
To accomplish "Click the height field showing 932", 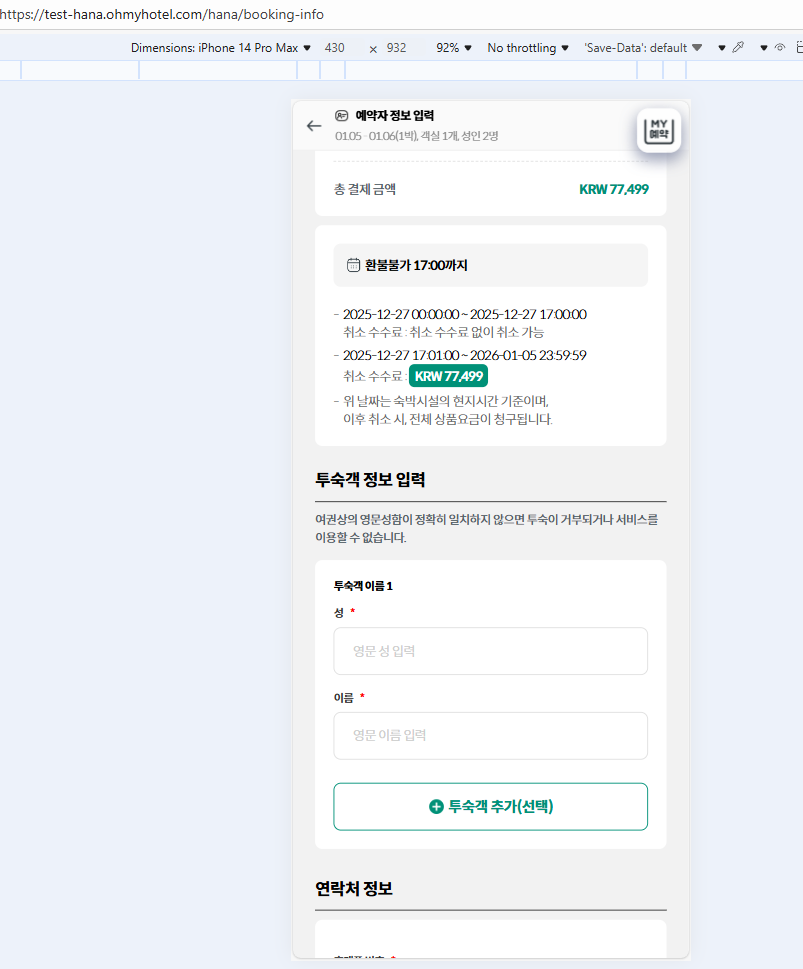I will coord(396,48).
